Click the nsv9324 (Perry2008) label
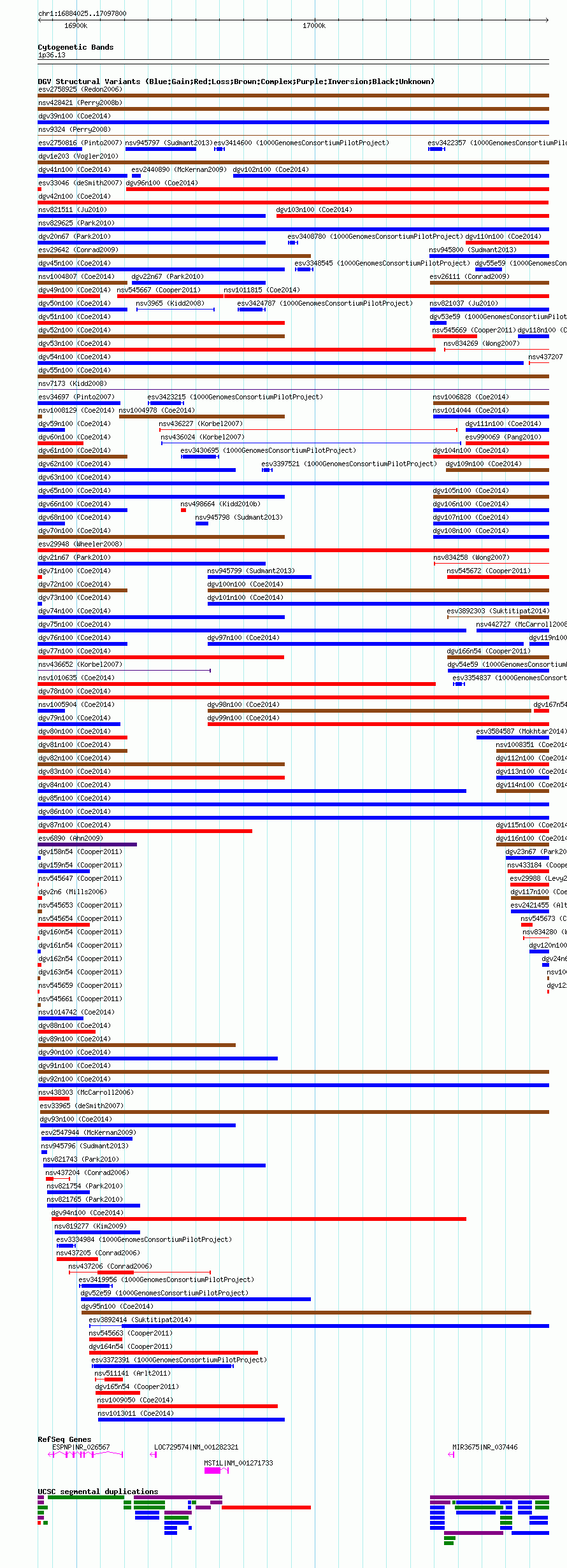This screenshot has height=1568, width=567. click(x=75, y=129)
